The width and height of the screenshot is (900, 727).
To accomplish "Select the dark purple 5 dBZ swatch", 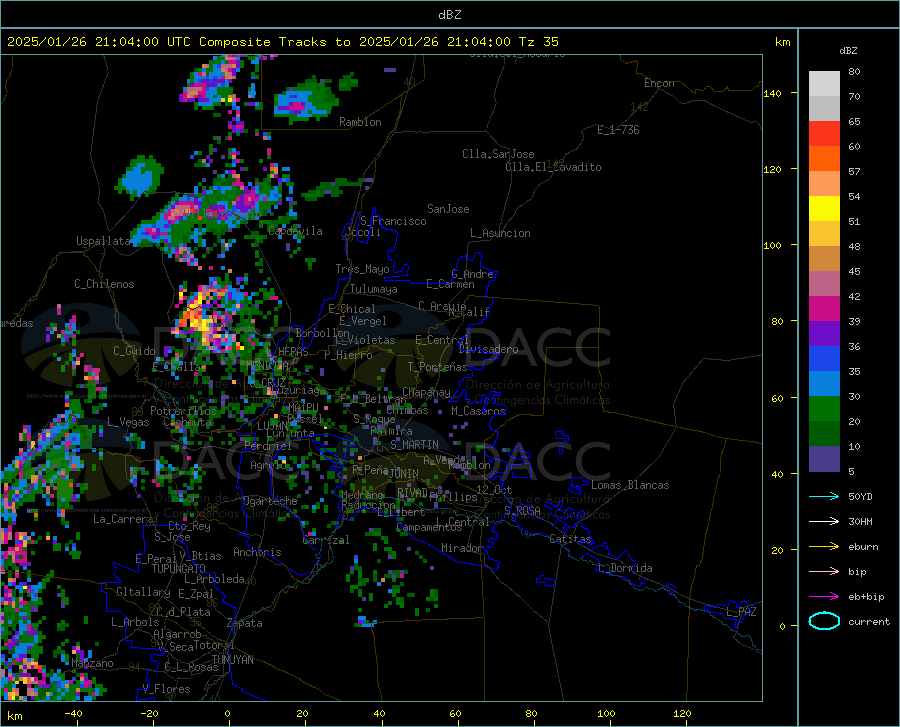I will point(824,459).
